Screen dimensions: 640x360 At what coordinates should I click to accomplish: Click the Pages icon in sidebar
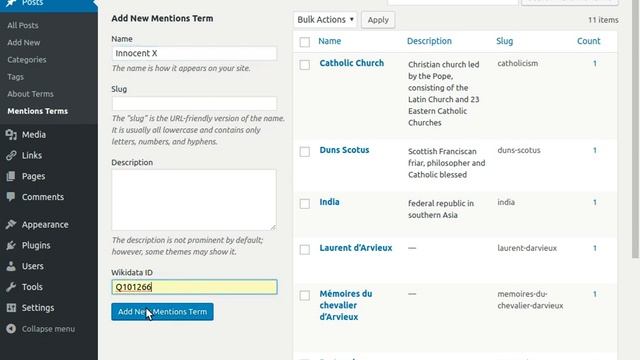pyautogui.click(x=11, y=176)
